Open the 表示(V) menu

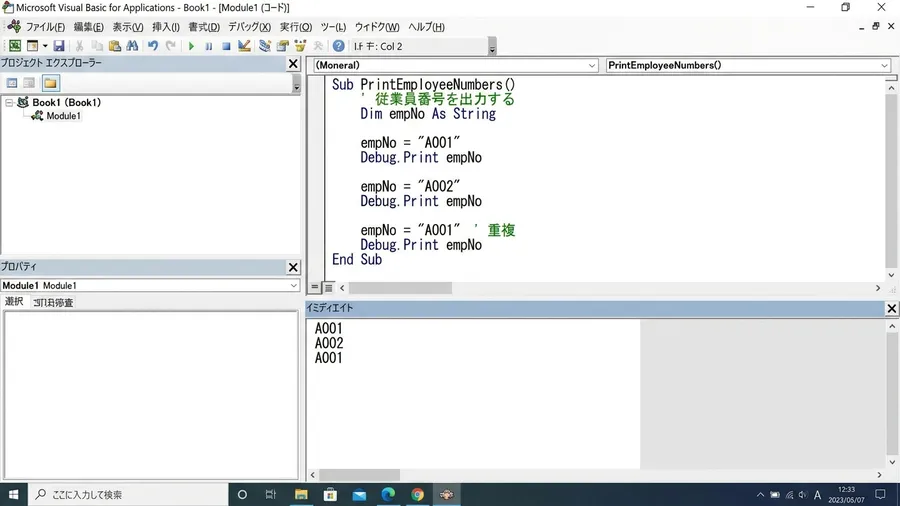point(127,27)
